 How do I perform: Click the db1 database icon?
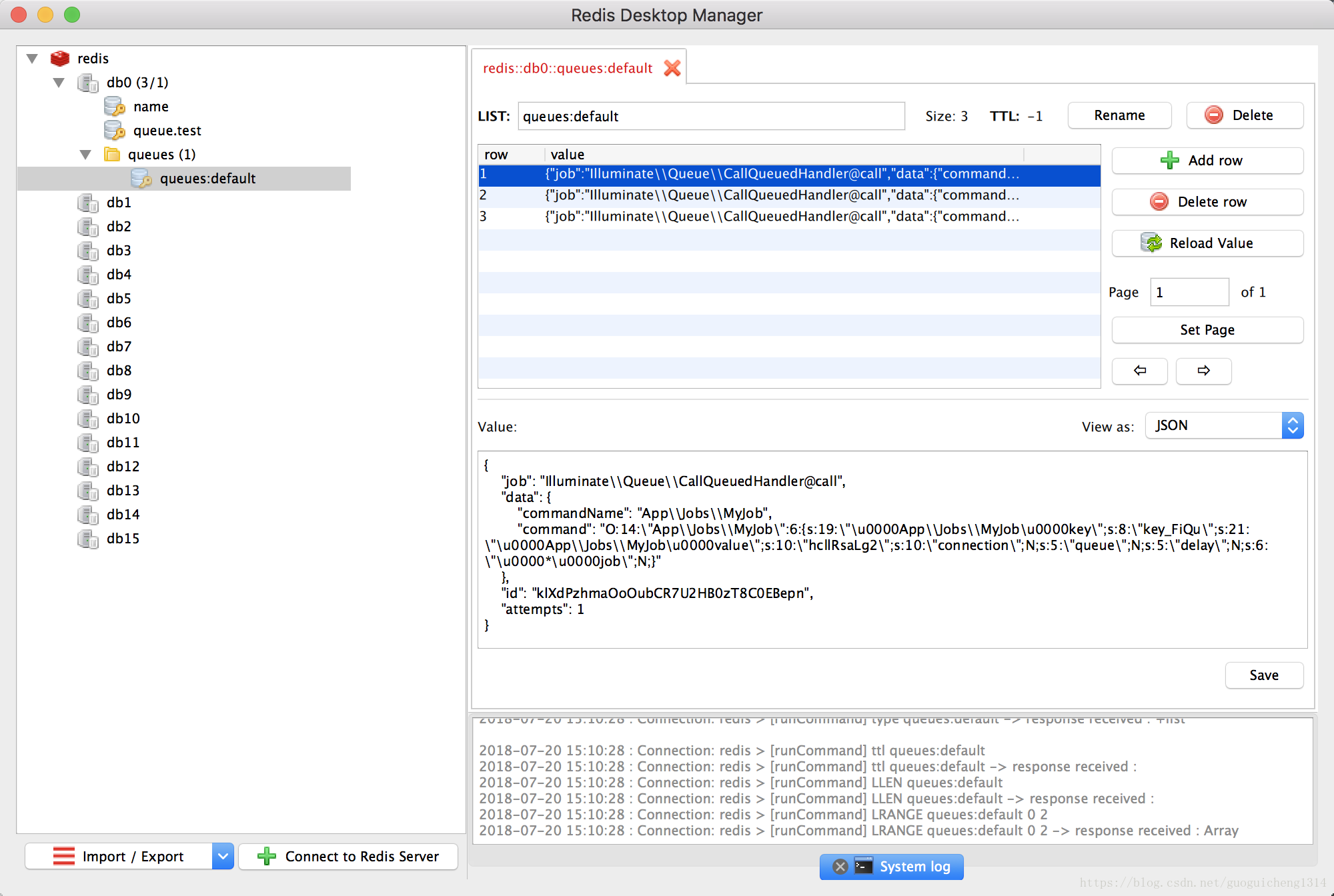88,203
